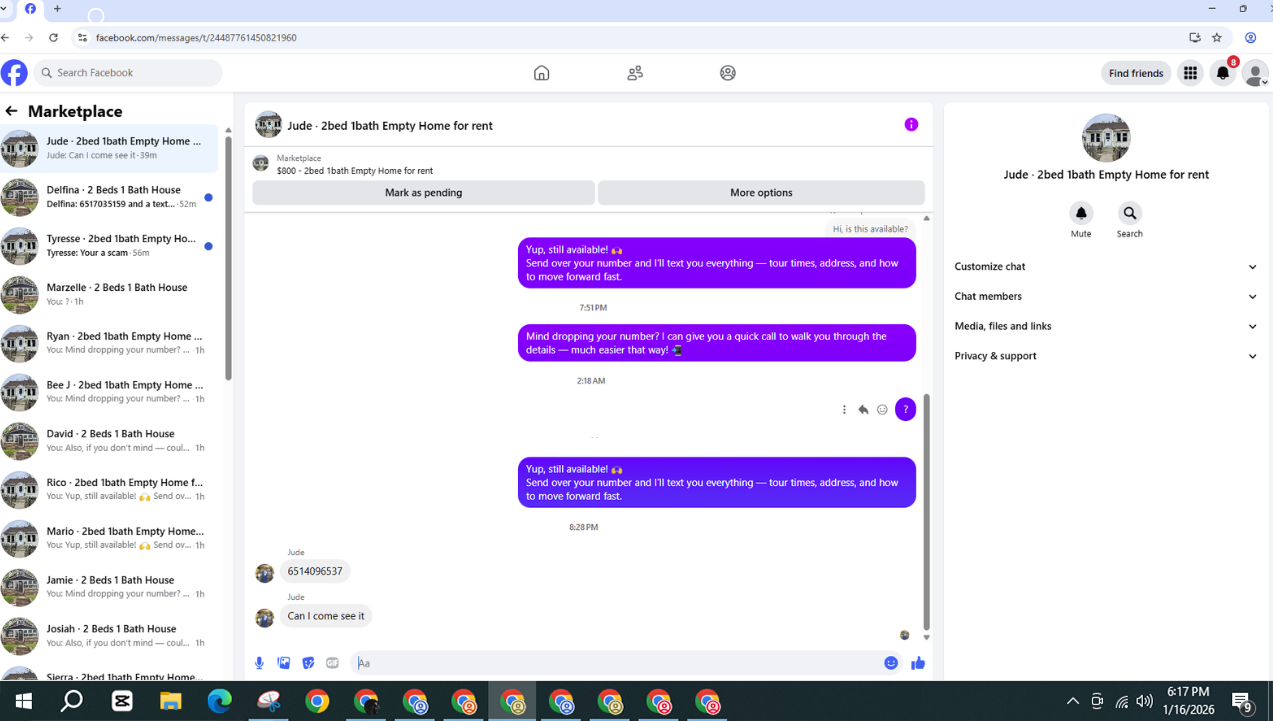Open notifications bell with badge

(x=1223, y=73)
